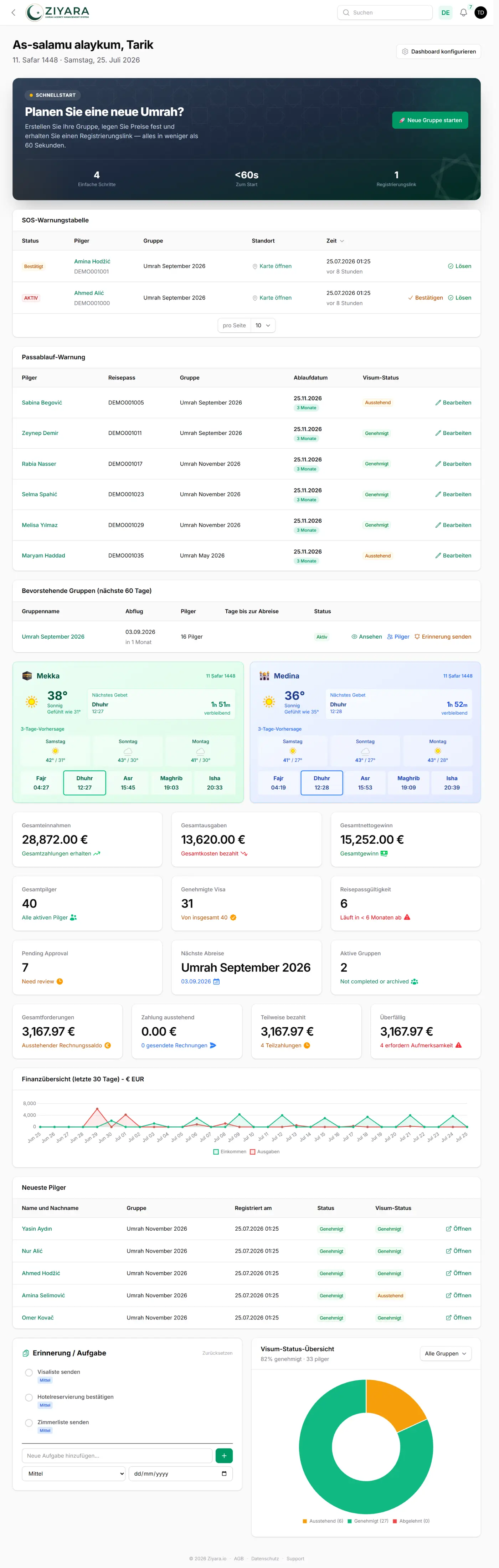Check the Zimmerliste senden task
Viewport: 499px width, 1568px height.
pyautogui.click(x=29, y=1423)
